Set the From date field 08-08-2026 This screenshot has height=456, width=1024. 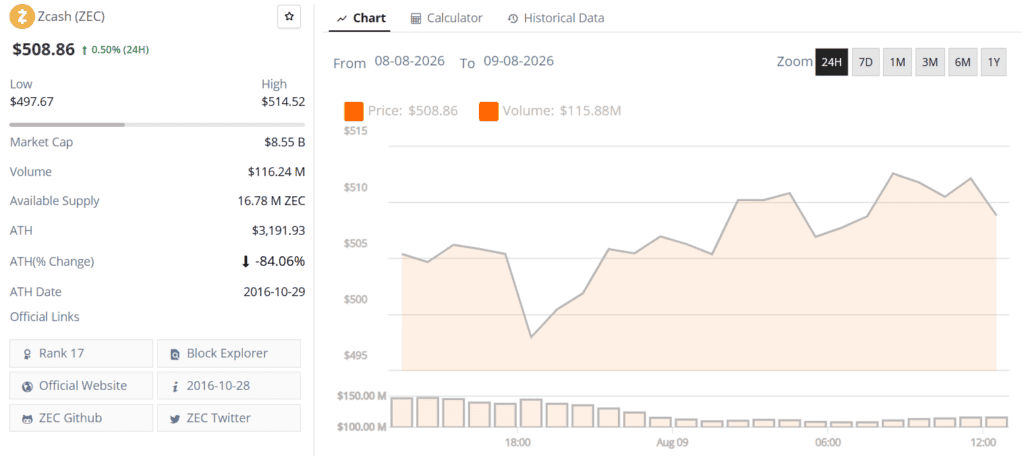coord(409,61)
